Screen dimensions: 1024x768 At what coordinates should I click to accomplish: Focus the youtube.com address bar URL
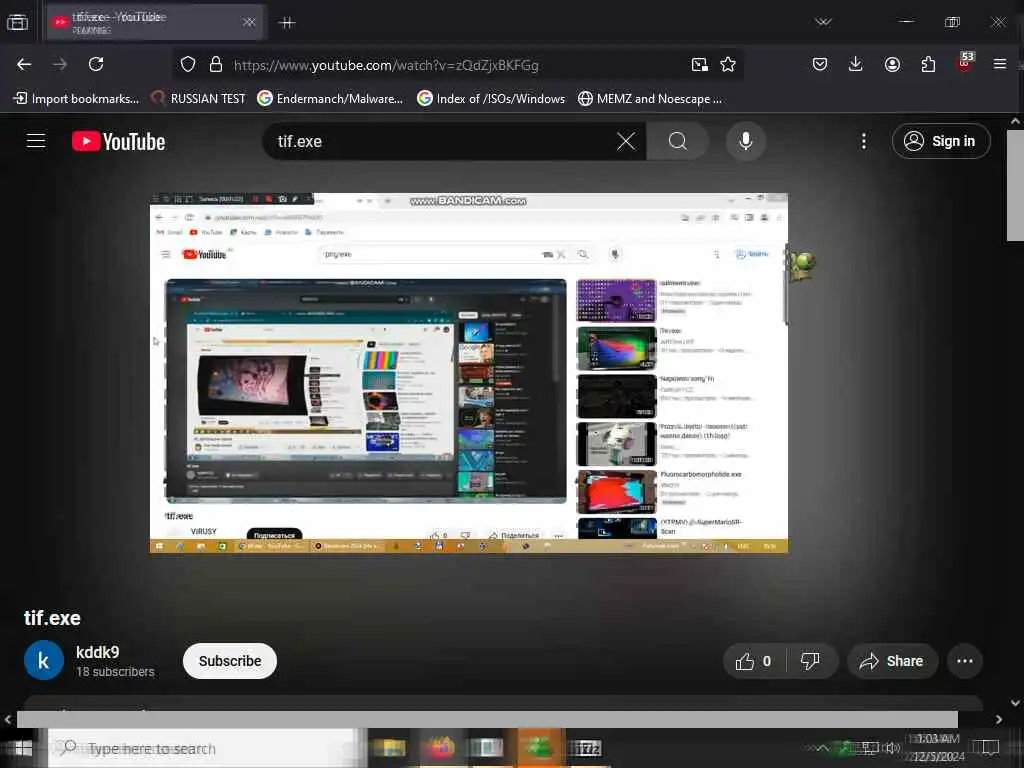[x=386, y=65]
